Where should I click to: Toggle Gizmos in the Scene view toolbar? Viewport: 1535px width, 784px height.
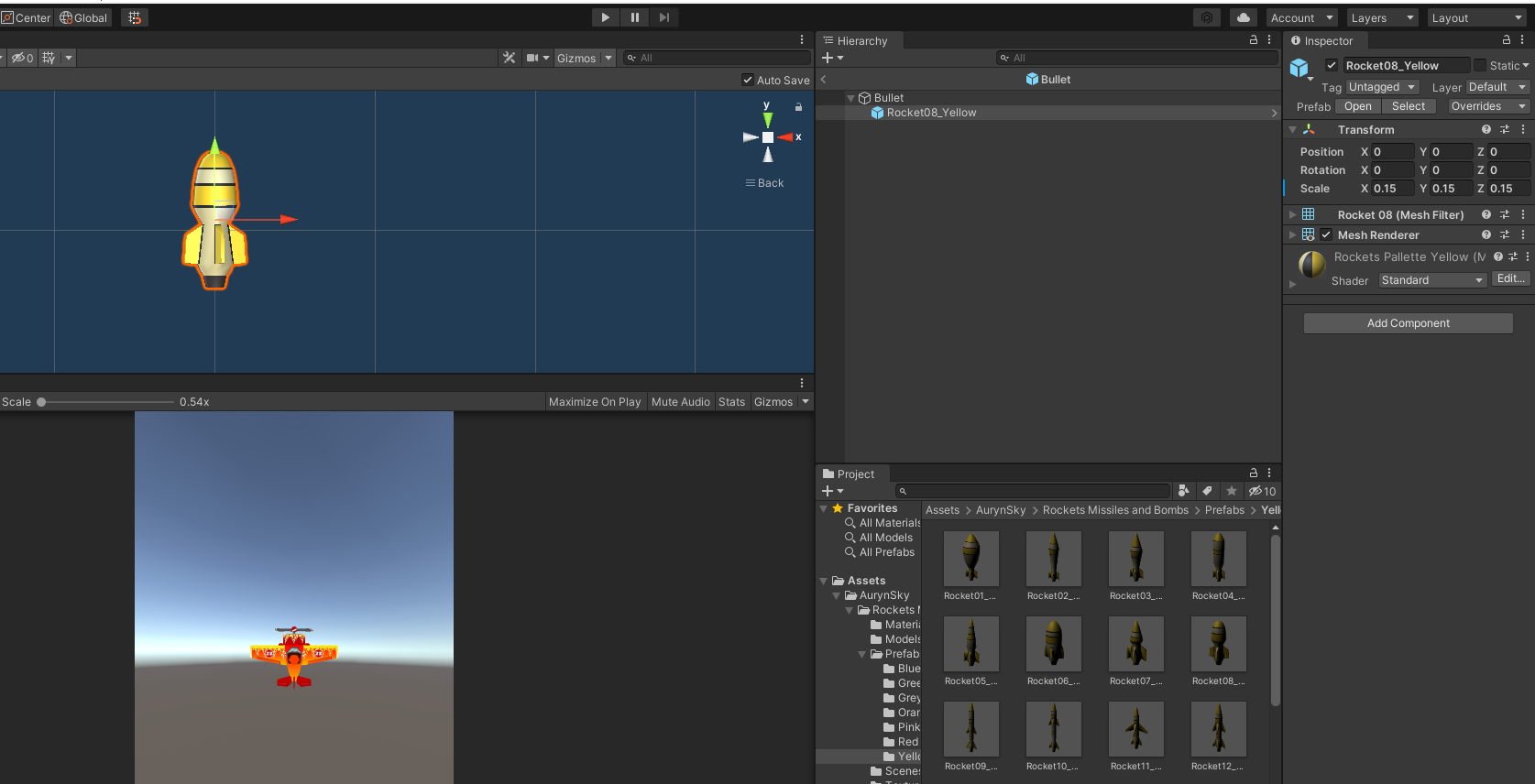pyautogui.click(x=576, y=58)
